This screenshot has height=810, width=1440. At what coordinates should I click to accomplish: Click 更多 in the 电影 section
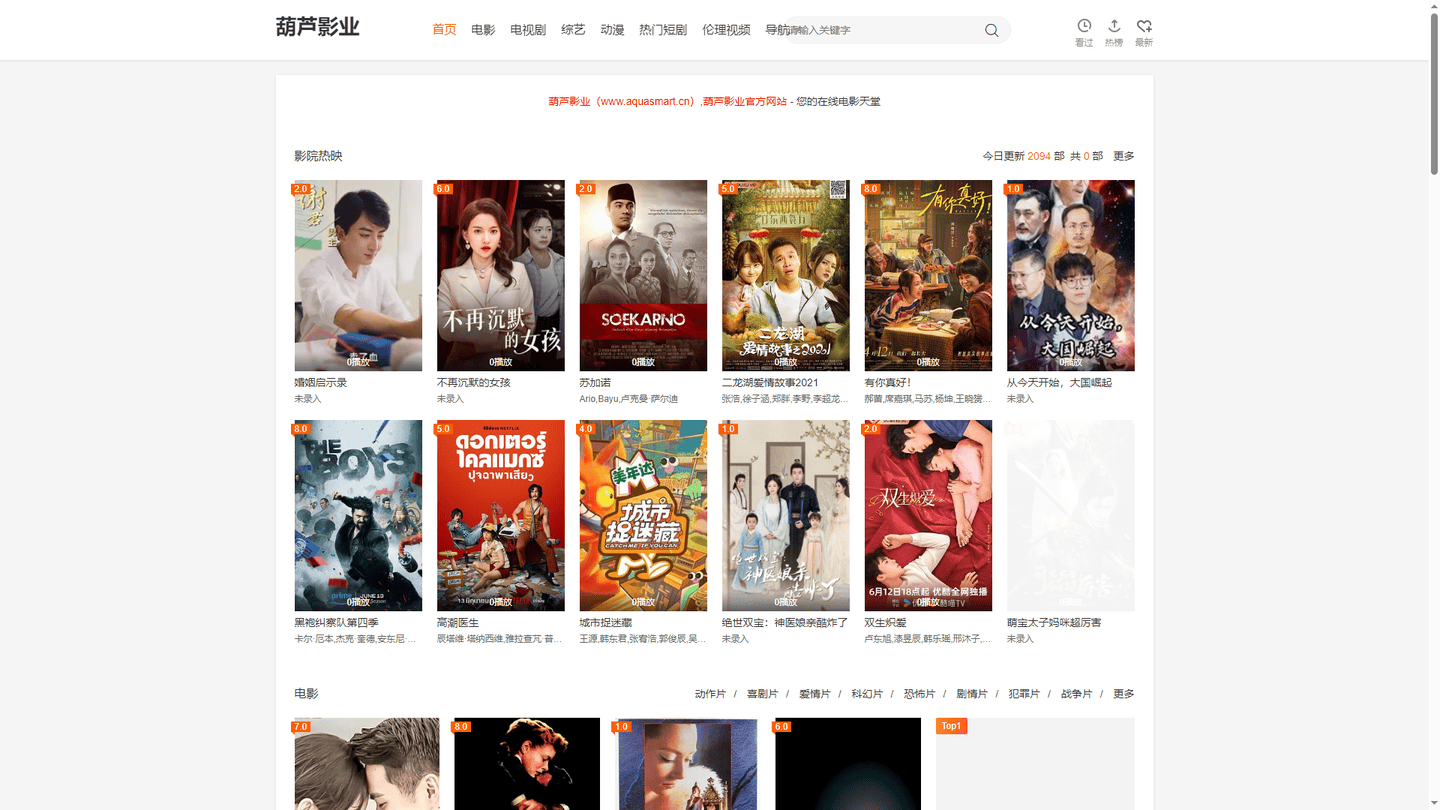[1124, 694]
